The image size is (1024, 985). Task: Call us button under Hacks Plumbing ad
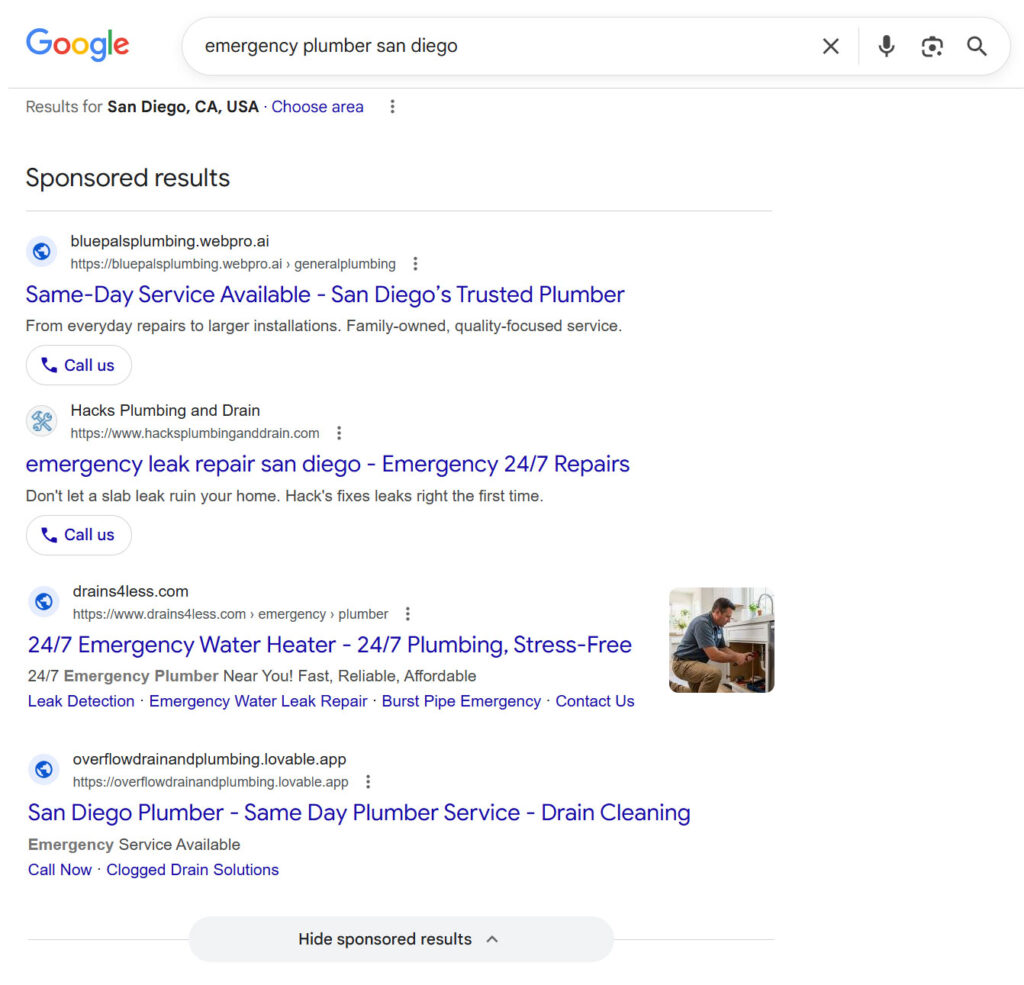click(x=78, y=535)
